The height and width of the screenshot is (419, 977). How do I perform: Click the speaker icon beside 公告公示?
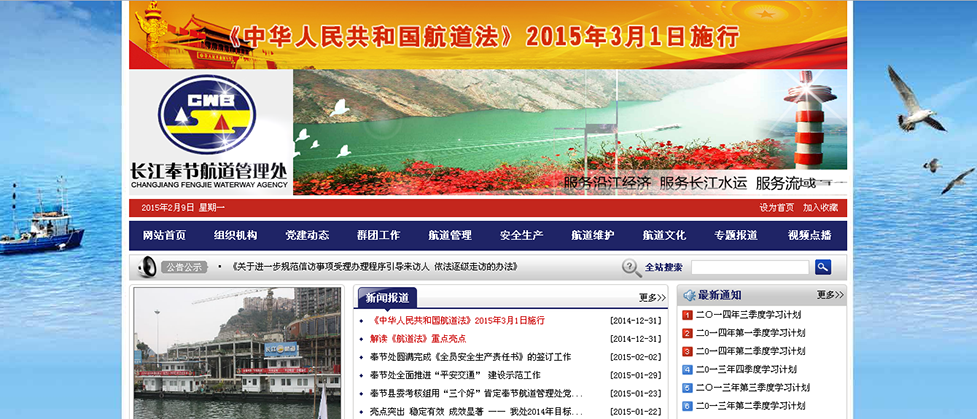[147, 266]
